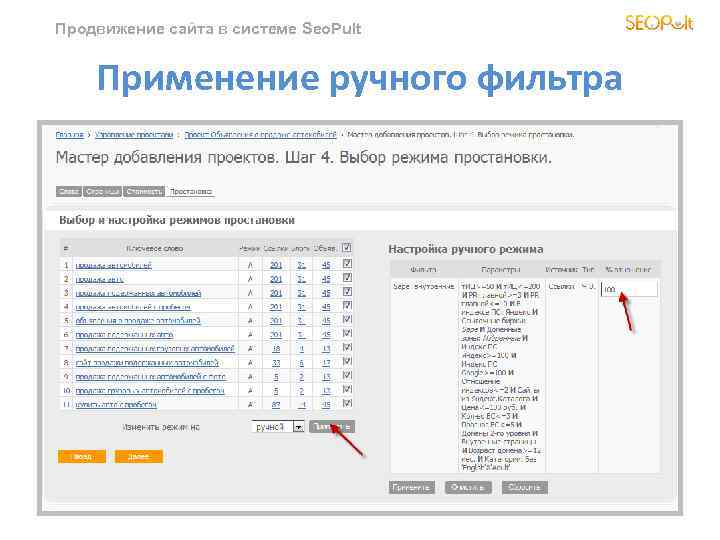Switch to the 'Страницы' step tab
Viewport: 720px width, 540px height.
pyautogui.click(x=102, y=191)
